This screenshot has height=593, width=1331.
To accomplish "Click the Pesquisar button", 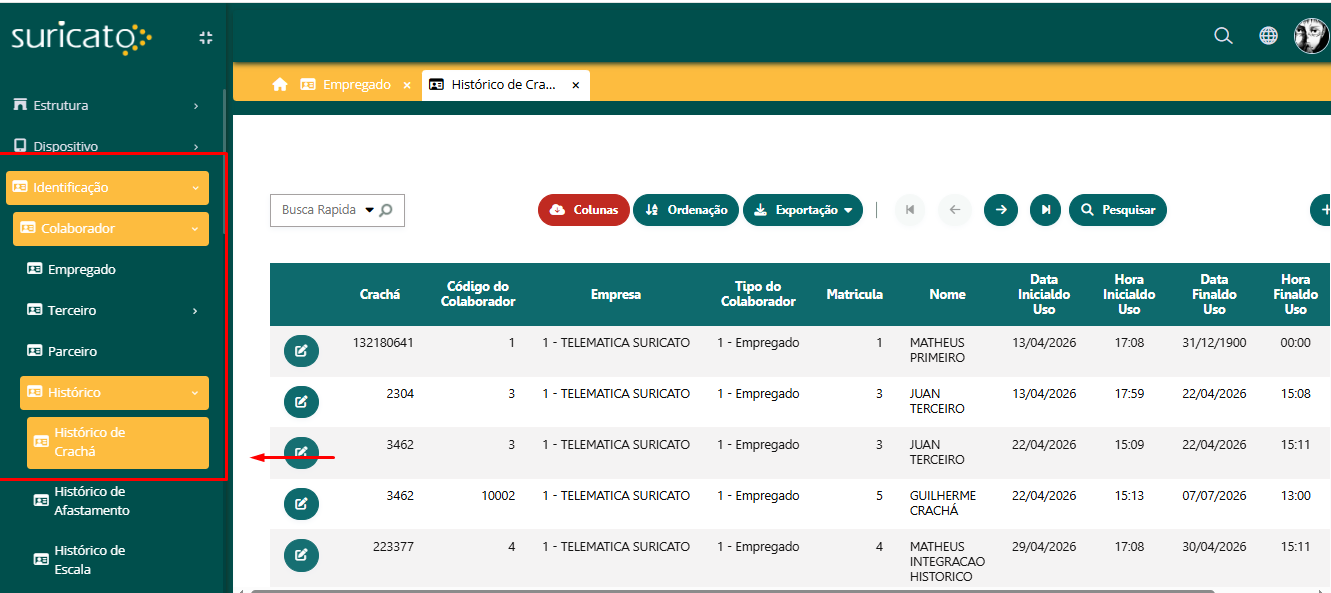I will pyautogui.click(x=1118, y=210).
